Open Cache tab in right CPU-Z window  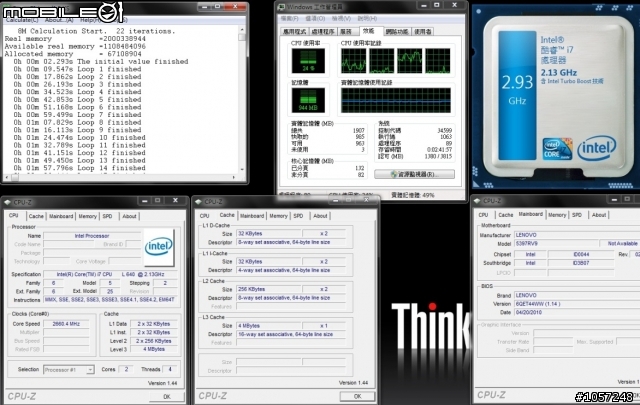505,215
